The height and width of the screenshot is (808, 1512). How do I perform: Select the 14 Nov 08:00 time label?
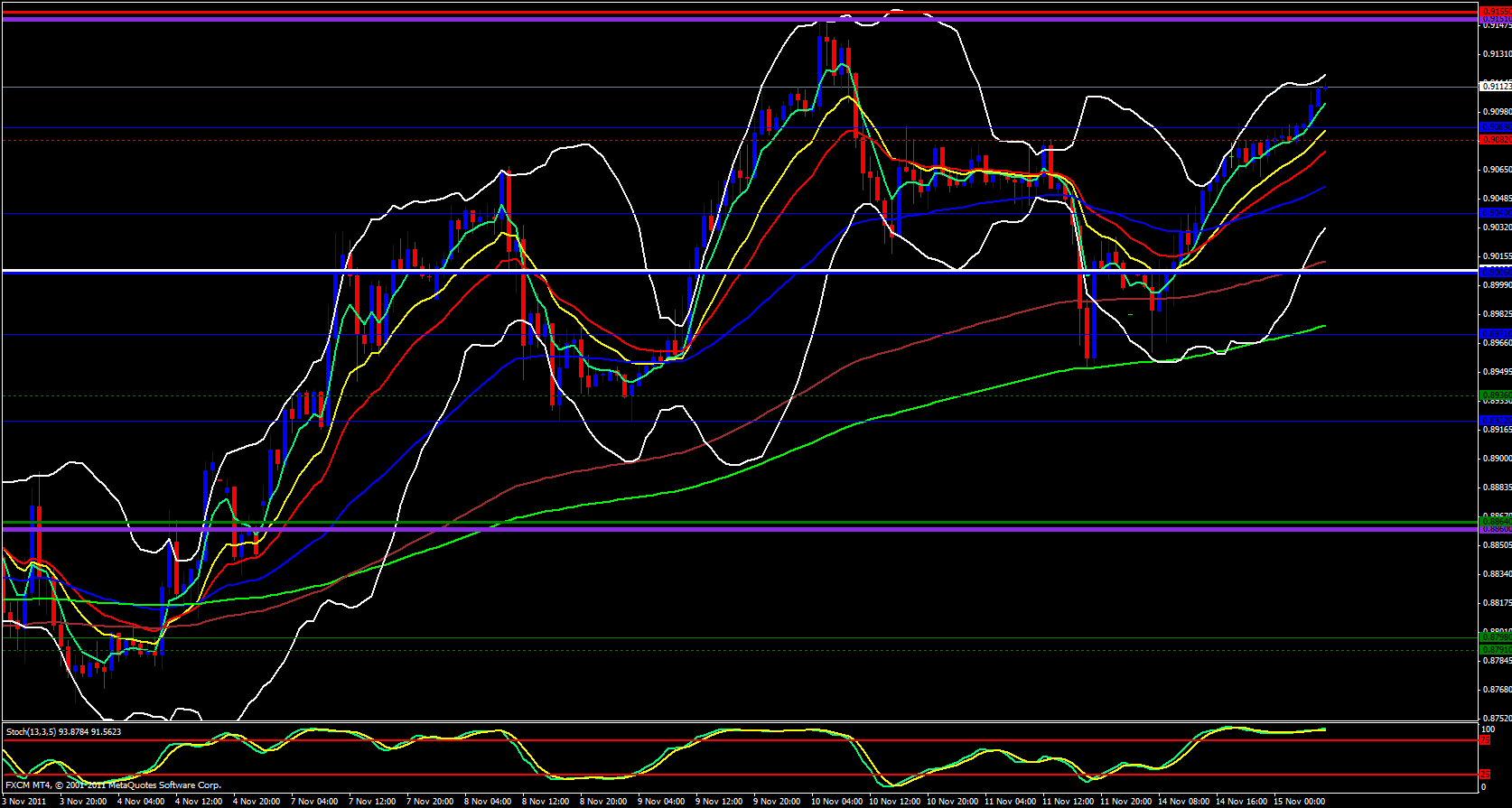point(1183,801)
